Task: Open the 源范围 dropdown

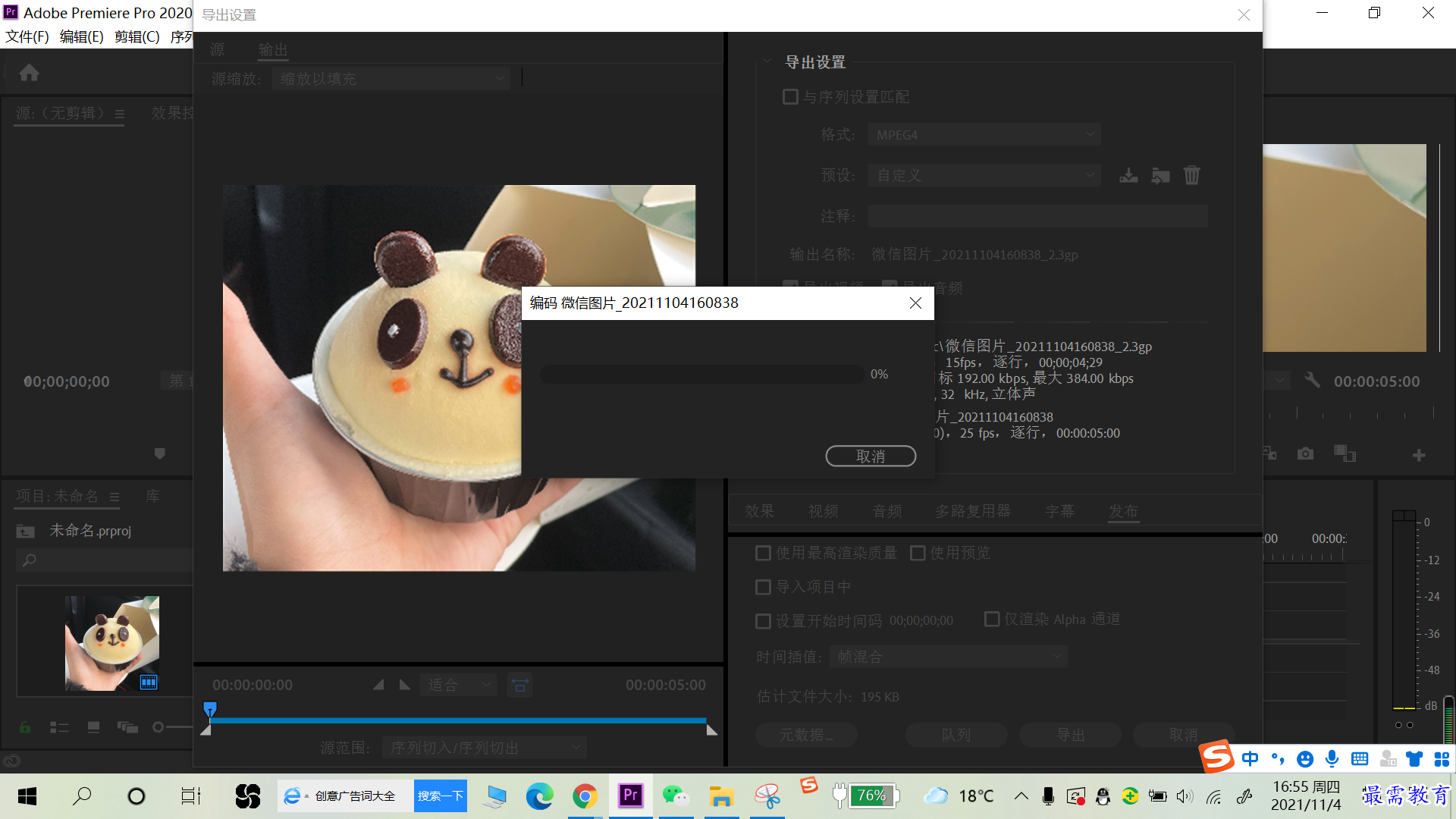Action: pyautogui.click(x=485, y=748)
